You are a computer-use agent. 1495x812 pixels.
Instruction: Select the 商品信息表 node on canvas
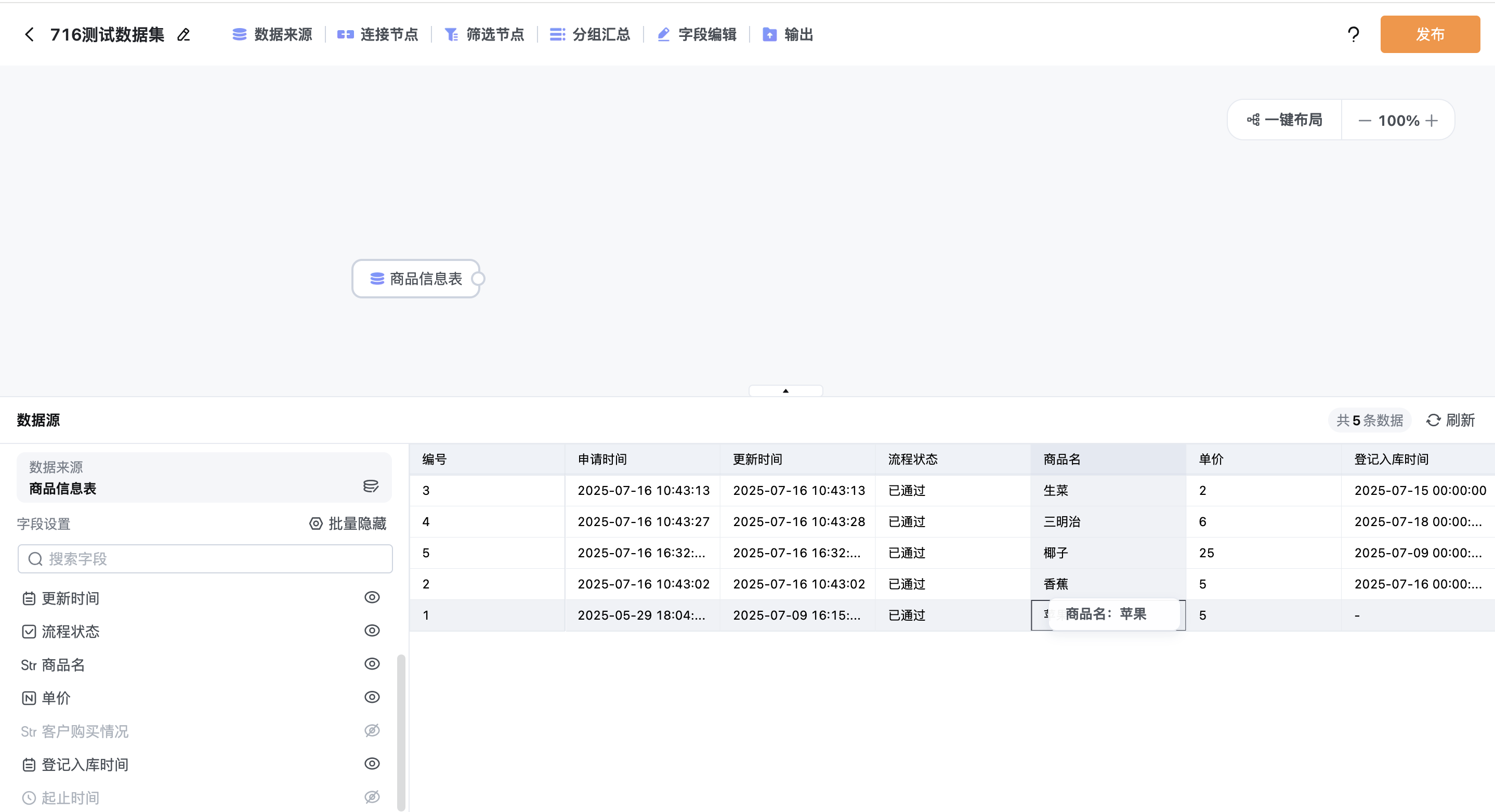[415, 279]
